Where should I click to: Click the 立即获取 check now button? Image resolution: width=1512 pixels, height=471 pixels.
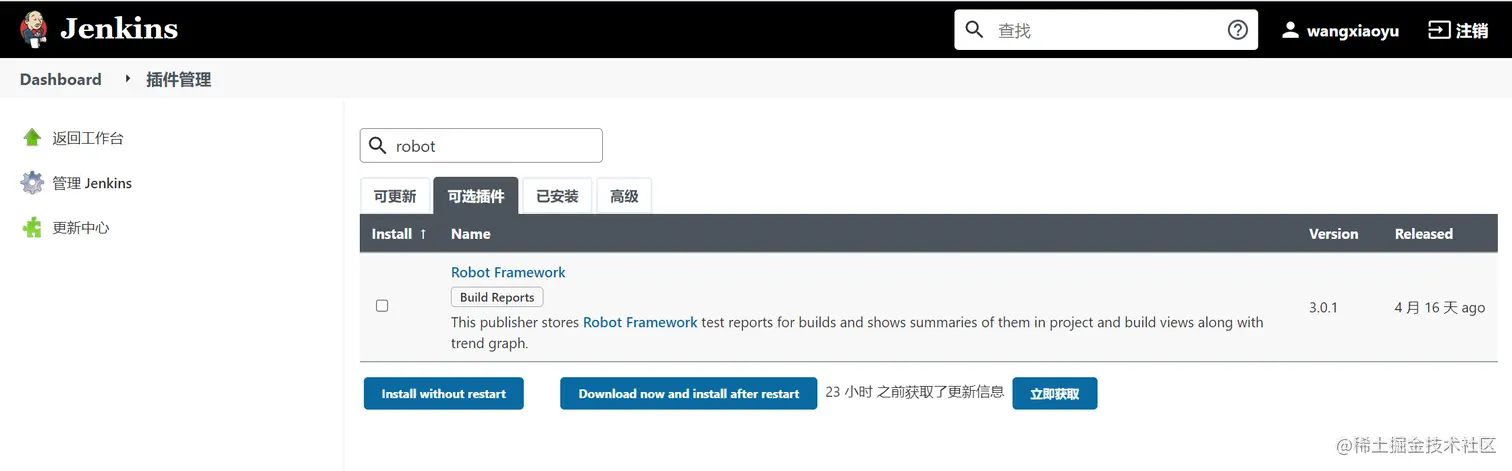click(x=1055, y=394)
